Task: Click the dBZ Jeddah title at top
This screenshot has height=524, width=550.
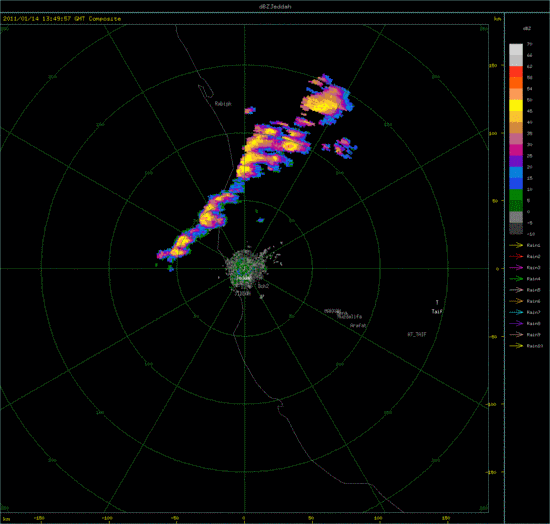Action: click(275, 6)
